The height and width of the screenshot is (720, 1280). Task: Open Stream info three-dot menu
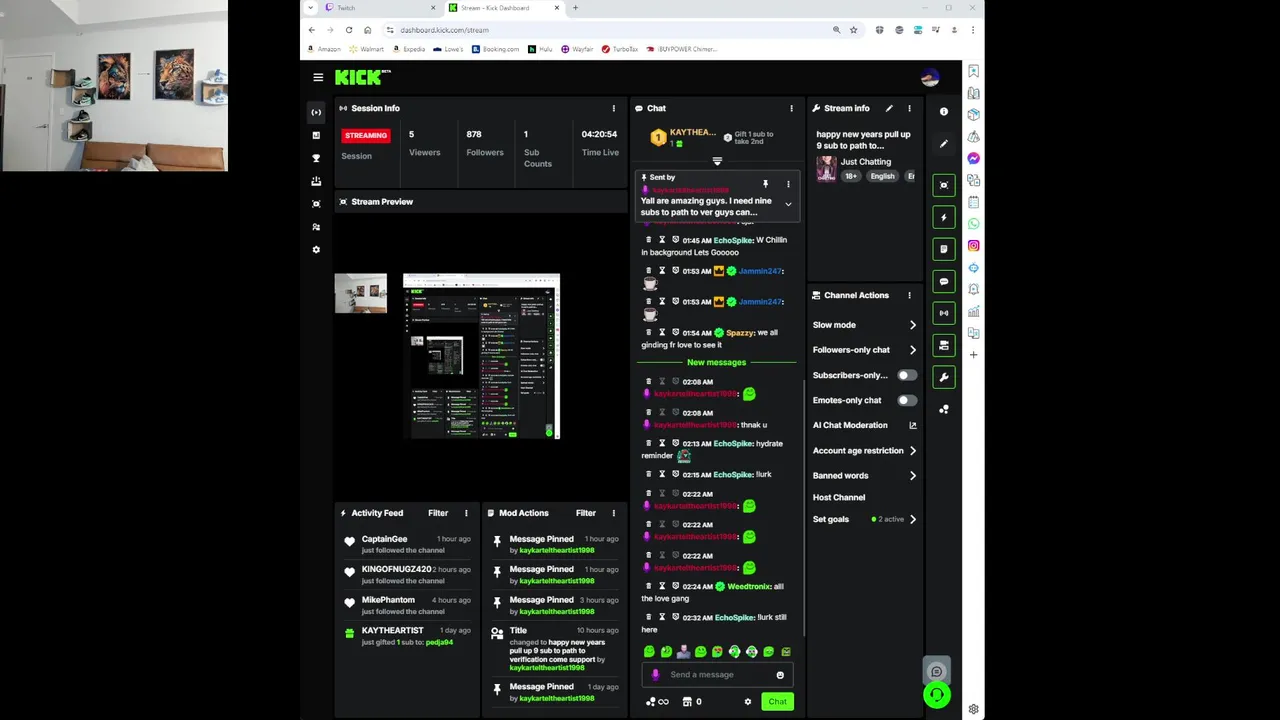[909, 108]
